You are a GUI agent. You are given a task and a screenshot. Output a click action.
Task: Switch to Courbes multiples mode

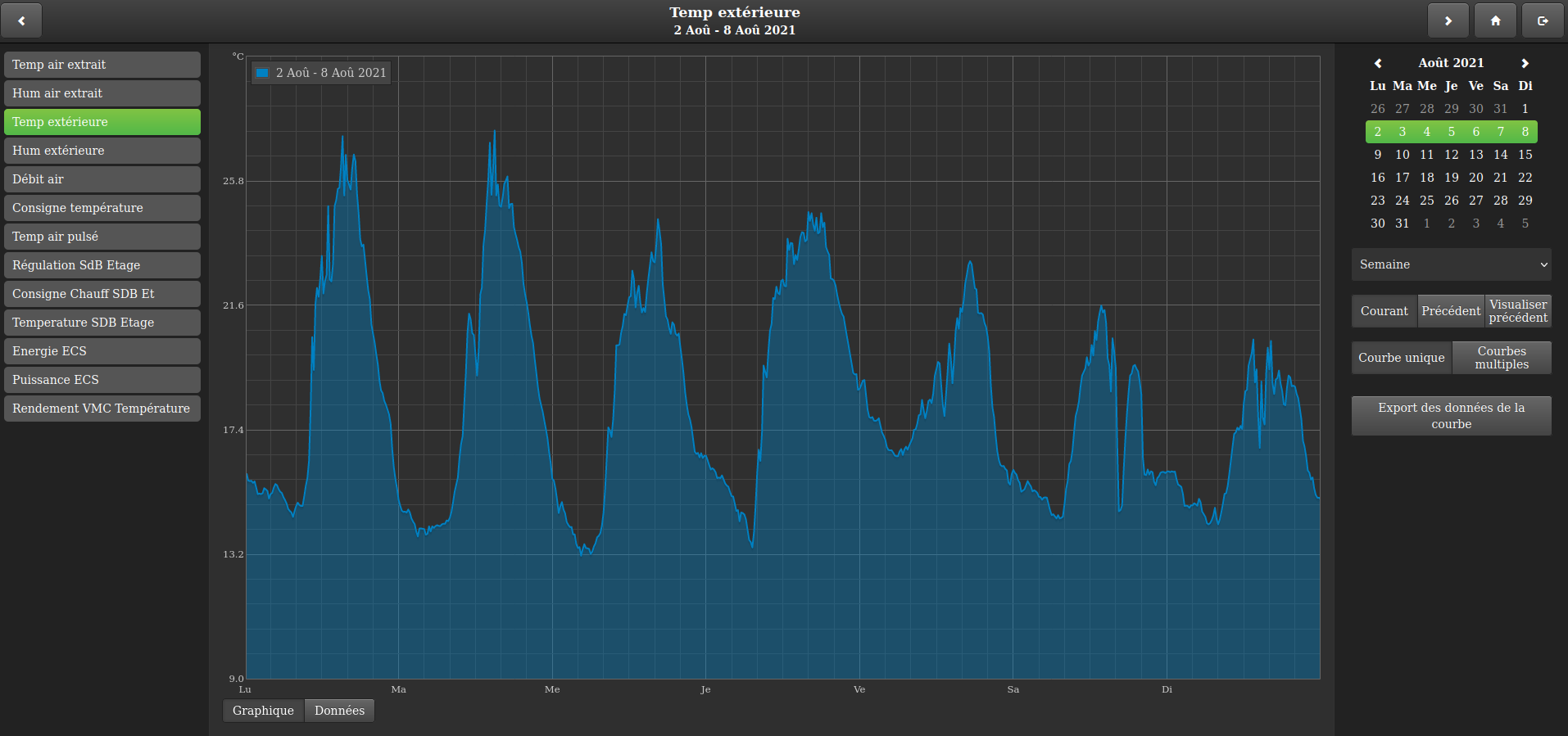[x=1501, y=358]
